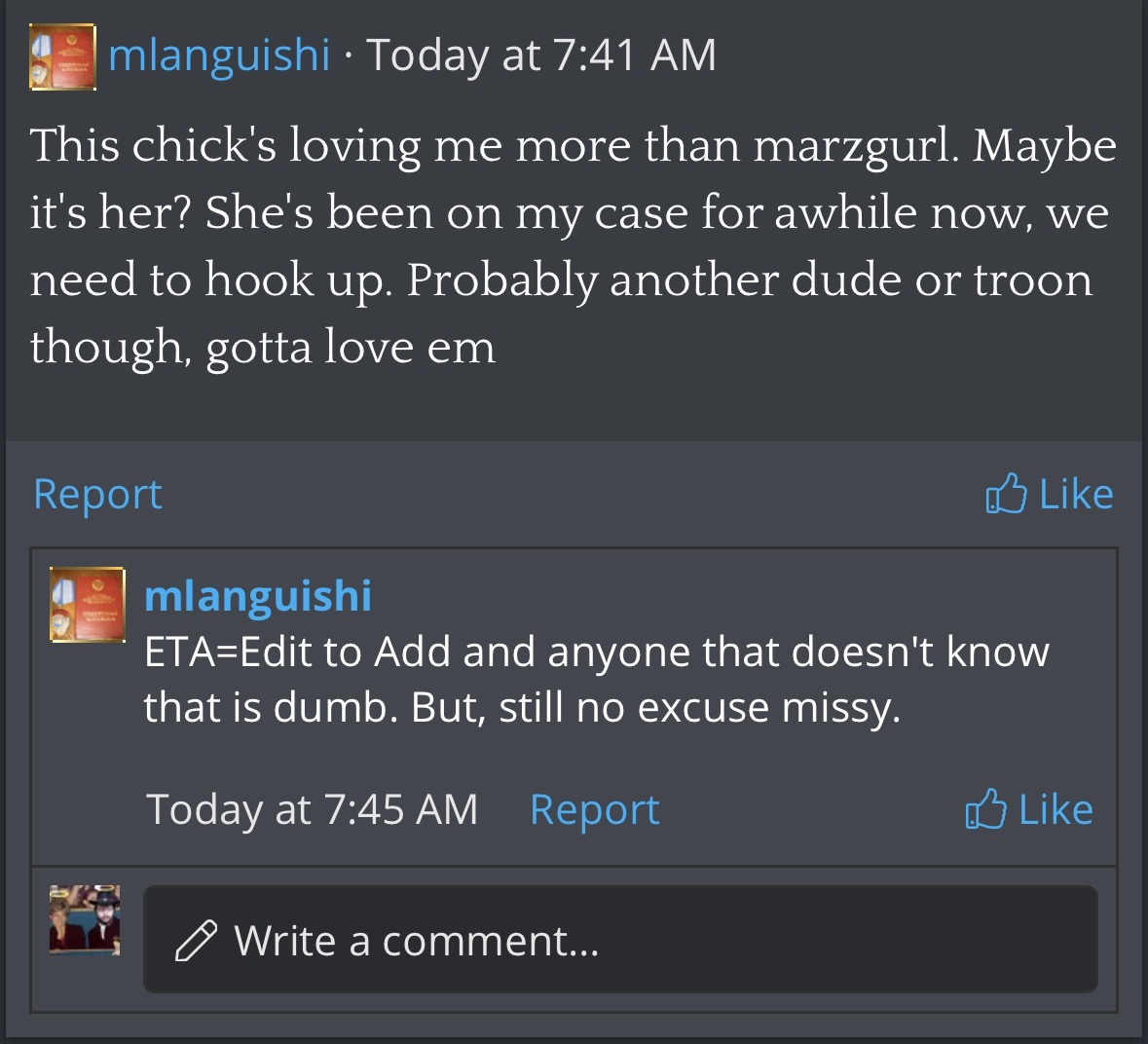Image resolution: width=1148 pixels, height=1044 pixels.
Task: Click the Like text on the comment reply
Action: point(1055,809)
